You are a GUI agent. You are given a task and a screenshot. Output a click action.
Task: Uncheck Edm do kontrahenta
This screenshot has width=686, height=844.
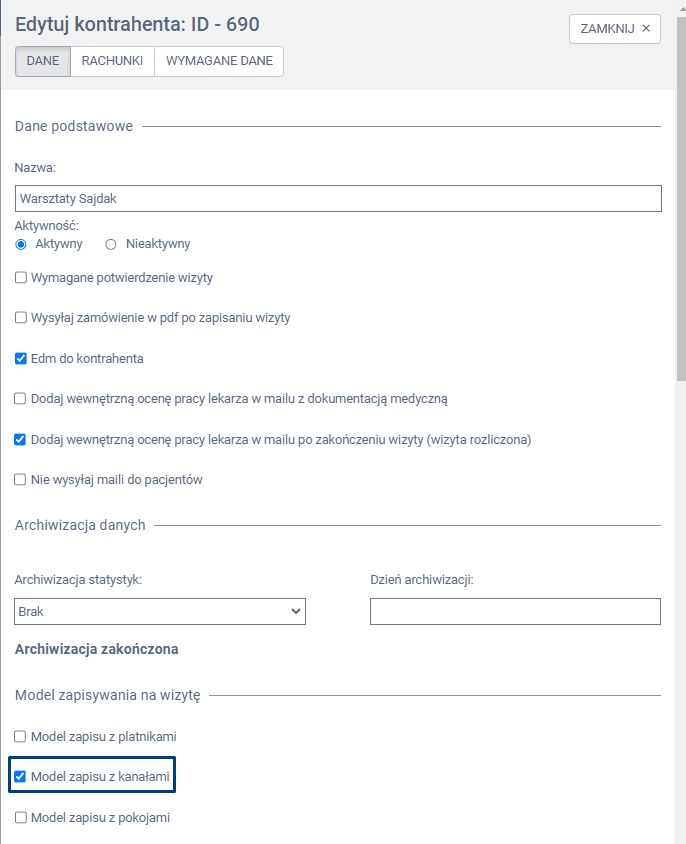click(x=21, y=358)
